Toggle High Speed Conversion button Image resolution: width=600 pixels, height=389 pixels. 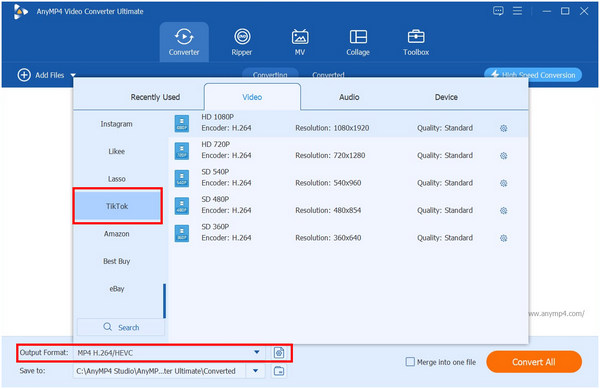click(533, 75)
